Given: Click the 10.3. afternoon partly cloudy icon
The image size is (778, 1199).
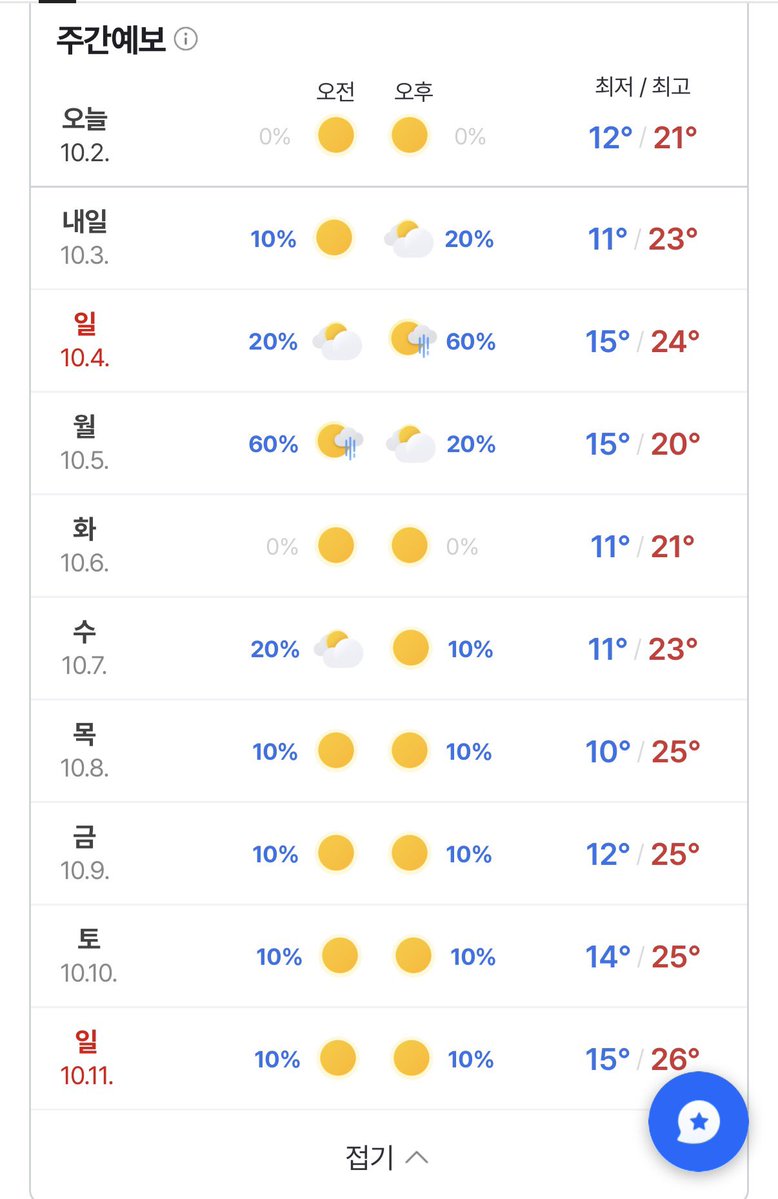Looking at the screenshot, I should pos(409,239).
